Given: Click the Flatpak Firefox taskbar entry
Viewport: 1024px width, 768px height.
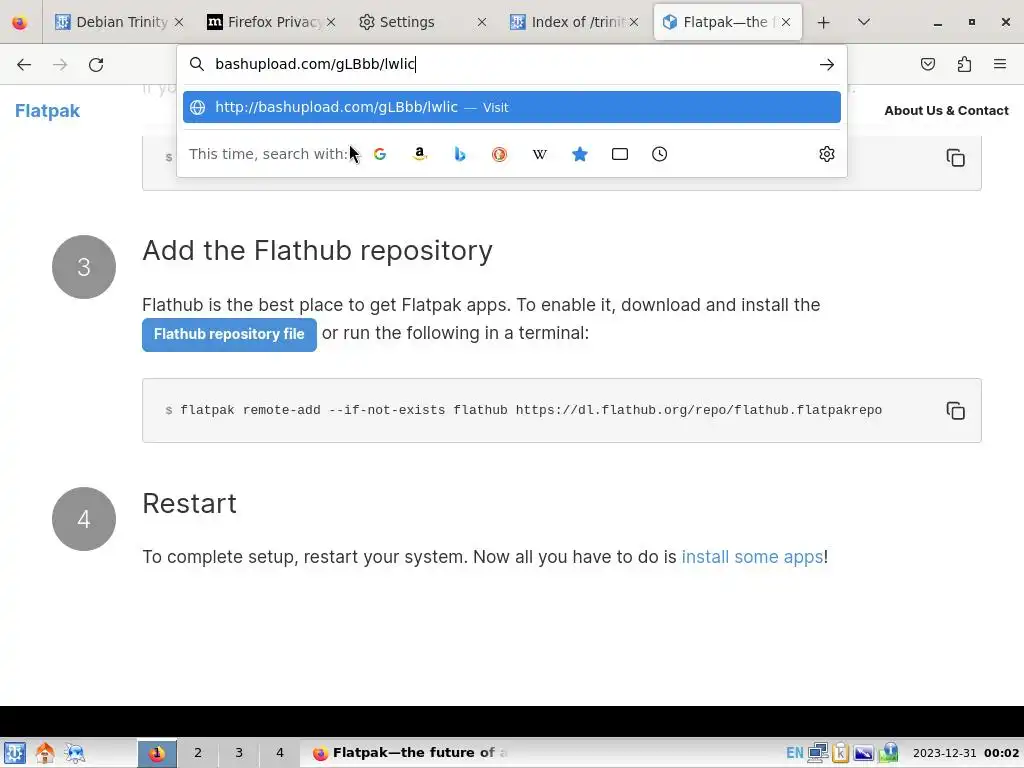Looking at the screenshot, I should tap(410, 753).
